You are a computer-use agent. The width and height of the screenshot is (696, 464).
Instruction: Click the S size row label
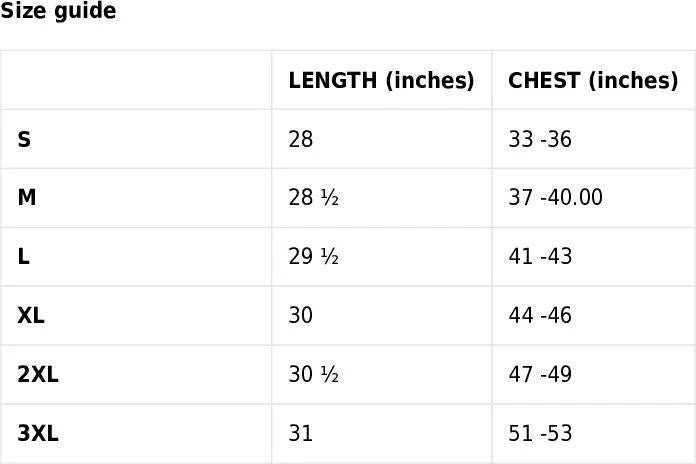click(x=24, y=139)
